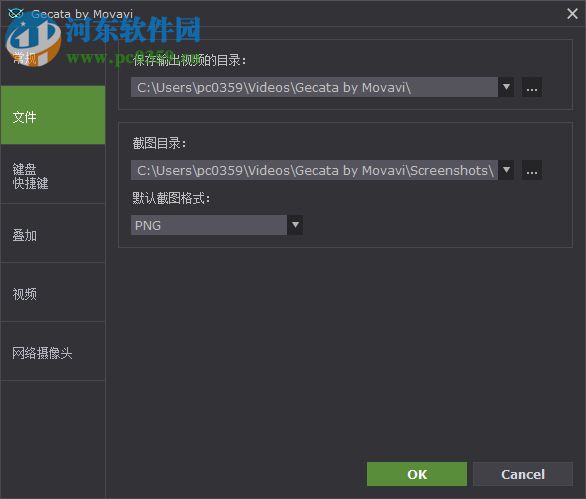Screen dimensions: 586x499
Task: Open the PNG screenshot format dropdown
Action: (x=217, y=225)
